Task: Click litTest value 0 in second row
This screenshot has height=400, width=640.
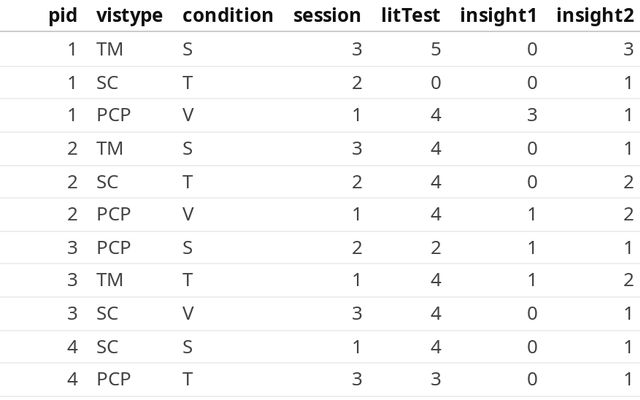Action: [x=435, y=82]
